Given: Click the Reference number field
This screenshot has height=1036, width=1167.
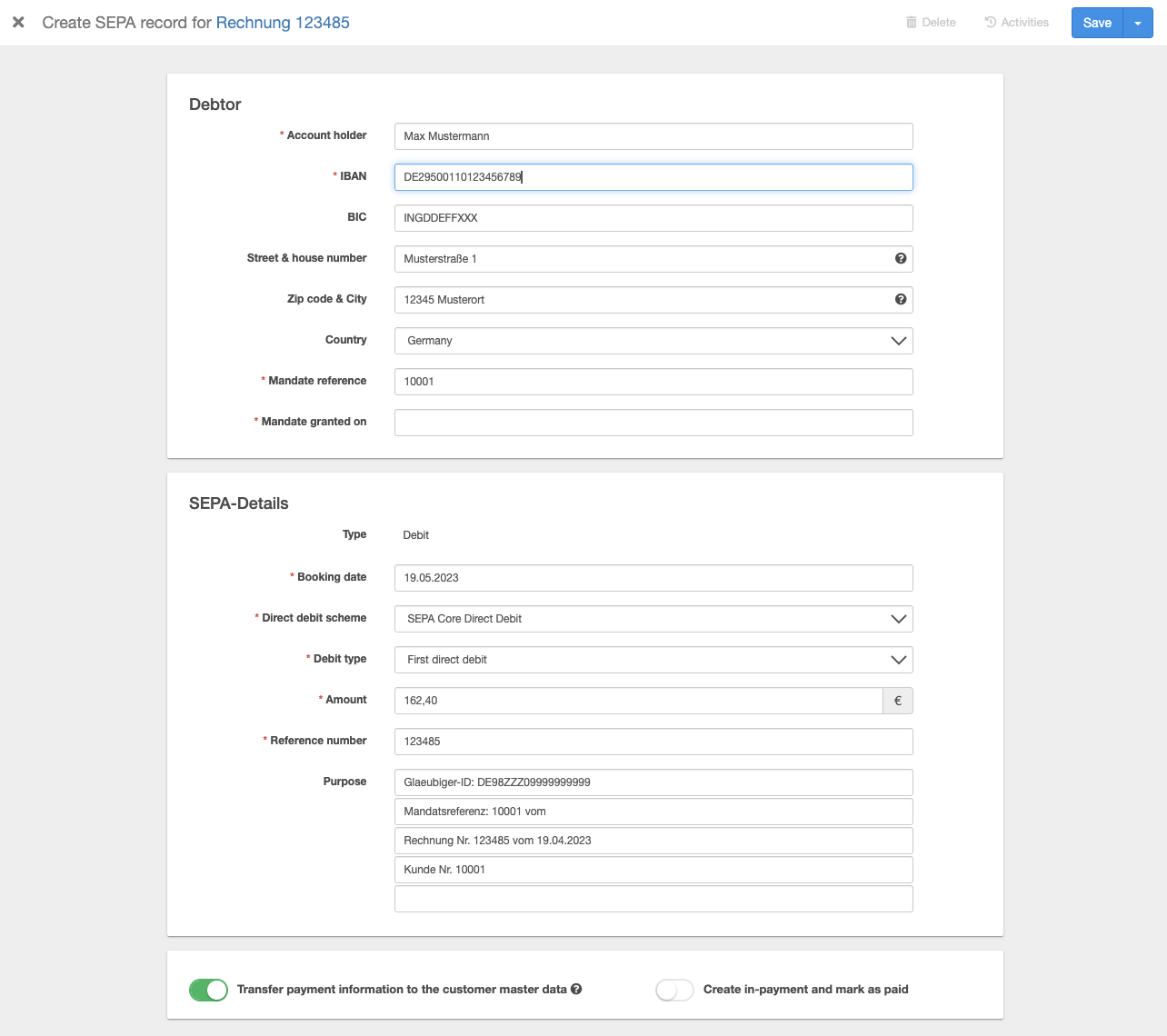Looking at the screenshot, I should [653, 742].
